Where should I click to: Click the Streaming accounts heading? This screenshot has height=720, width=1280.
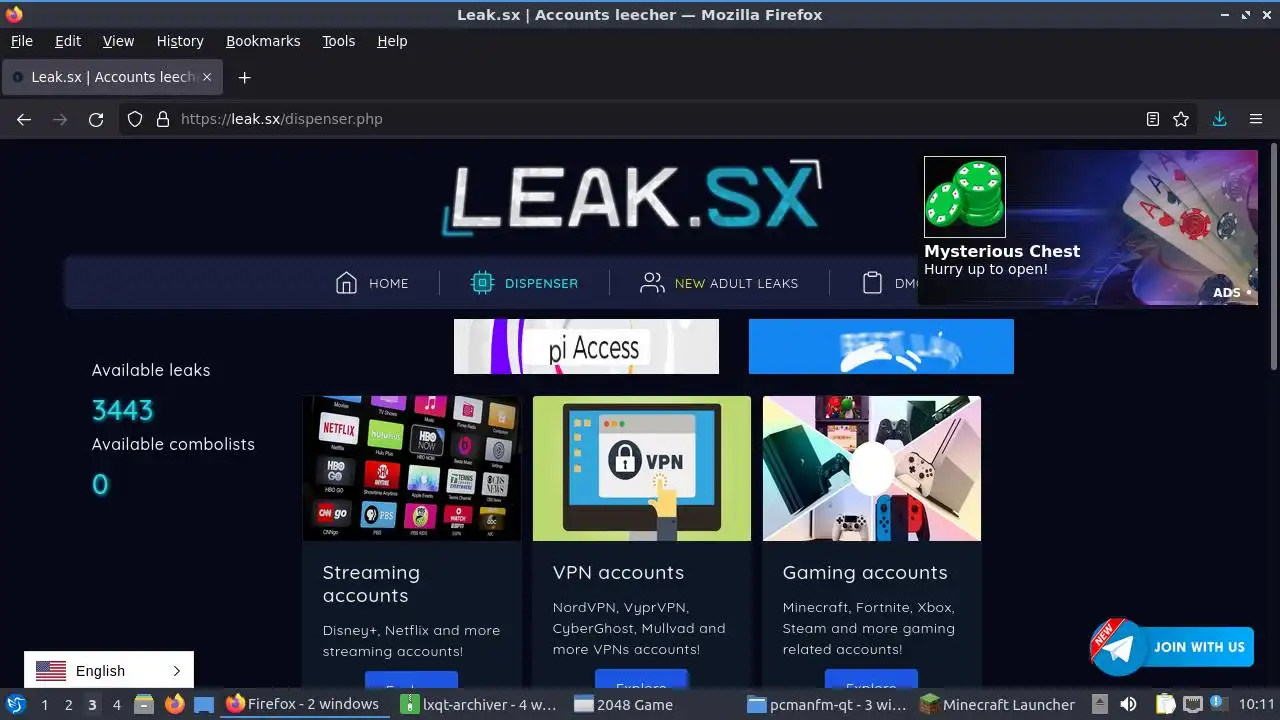pos(371,584)
